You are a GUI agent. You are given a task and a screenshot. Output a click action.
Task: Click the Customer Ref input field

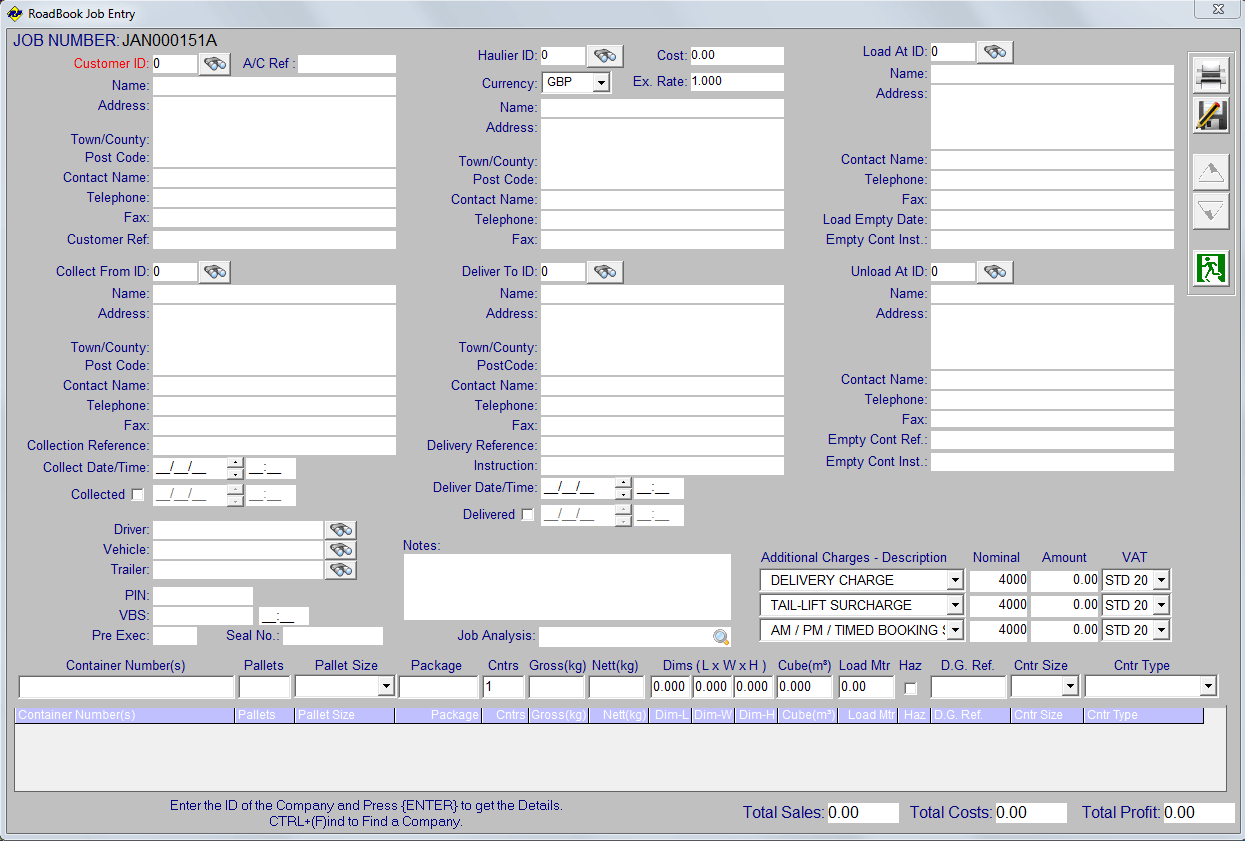coord(274,240)
